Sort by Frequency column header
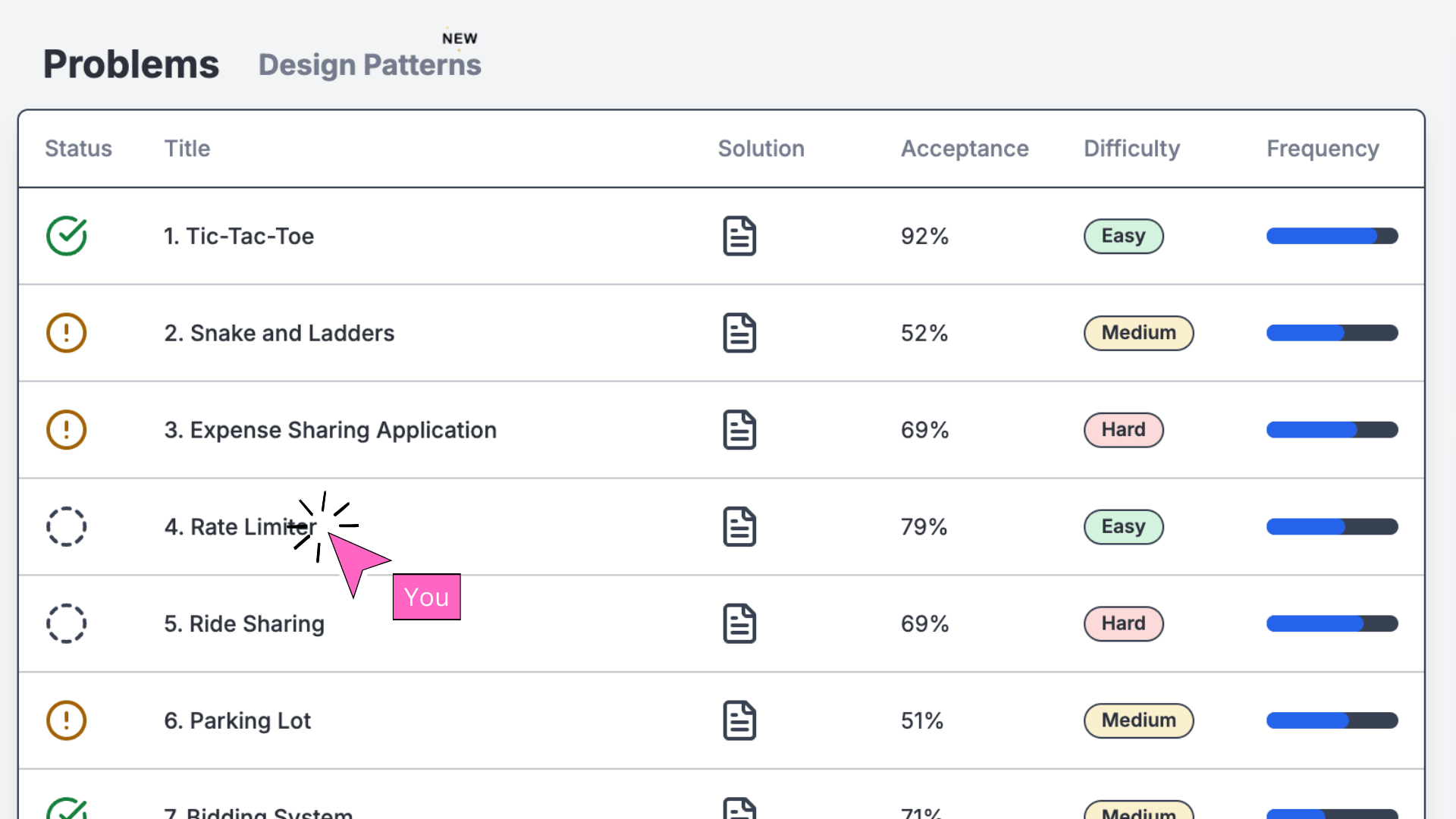The image size is (1456, 819). coord(1323,149)
